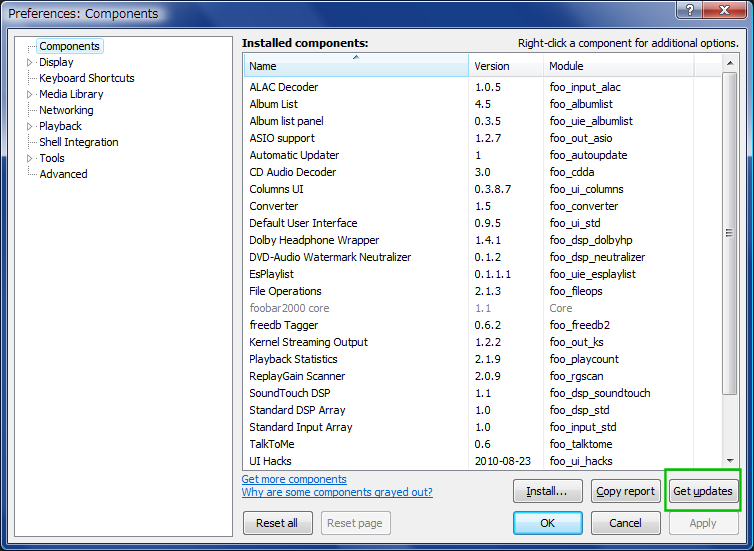The image size is (754, 551).
Task: Click the Reset page button
Action: coord(355,523)
